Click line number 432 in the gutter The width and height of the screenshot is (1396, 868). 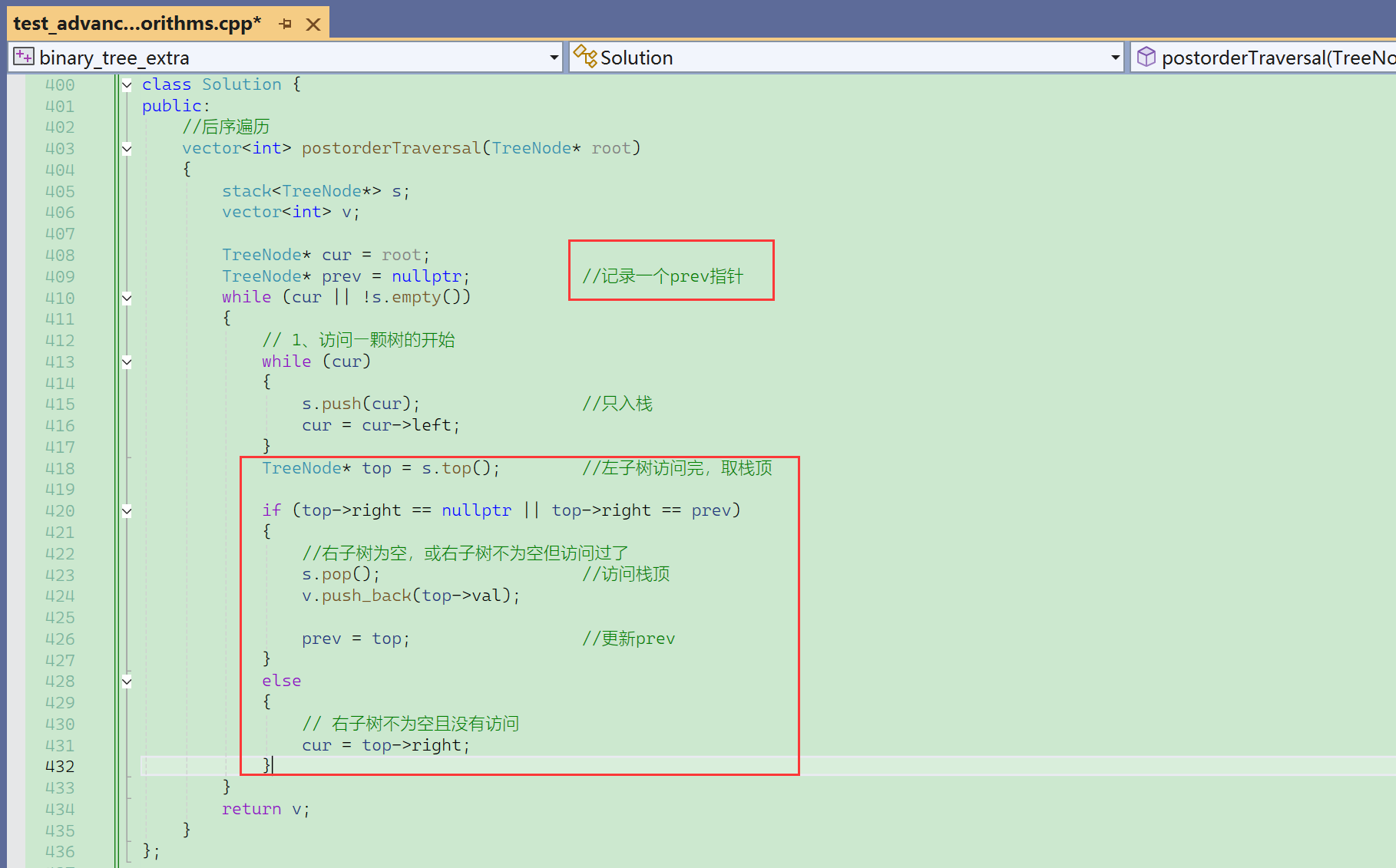click(x=60, y=767)
